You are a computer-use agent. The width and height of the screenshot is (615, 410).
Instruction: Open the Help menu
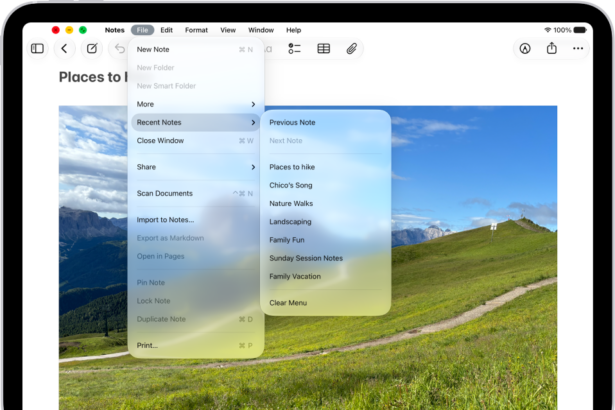pos(293,30)
